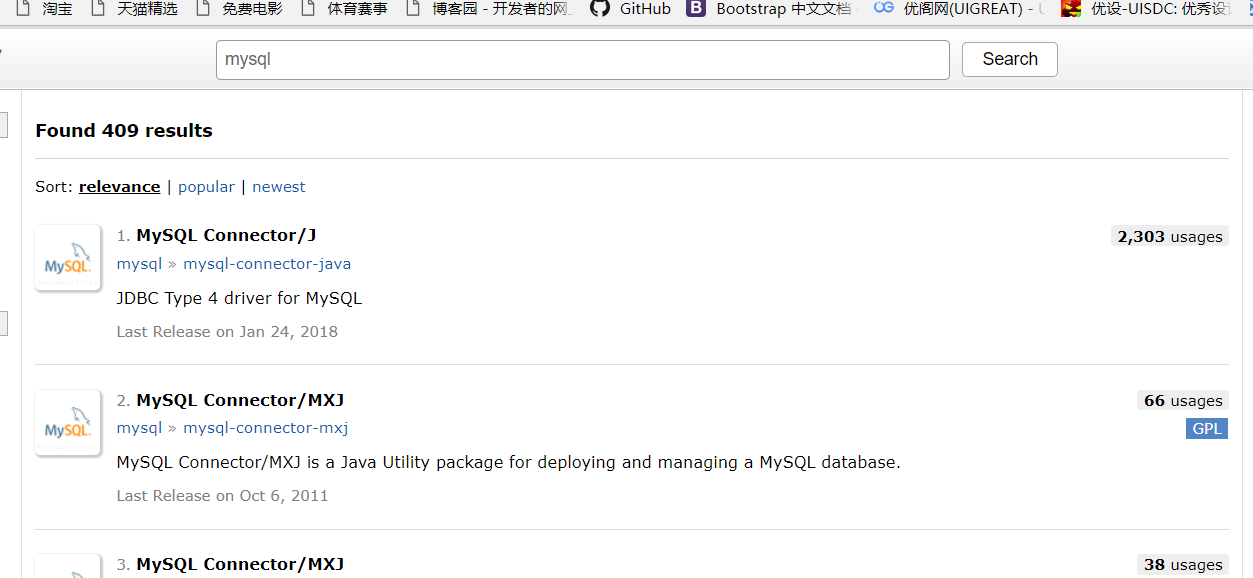This screenshot has width=1253, height=578.
Task: Click the GPL license badge
Action: [1207, 429]
